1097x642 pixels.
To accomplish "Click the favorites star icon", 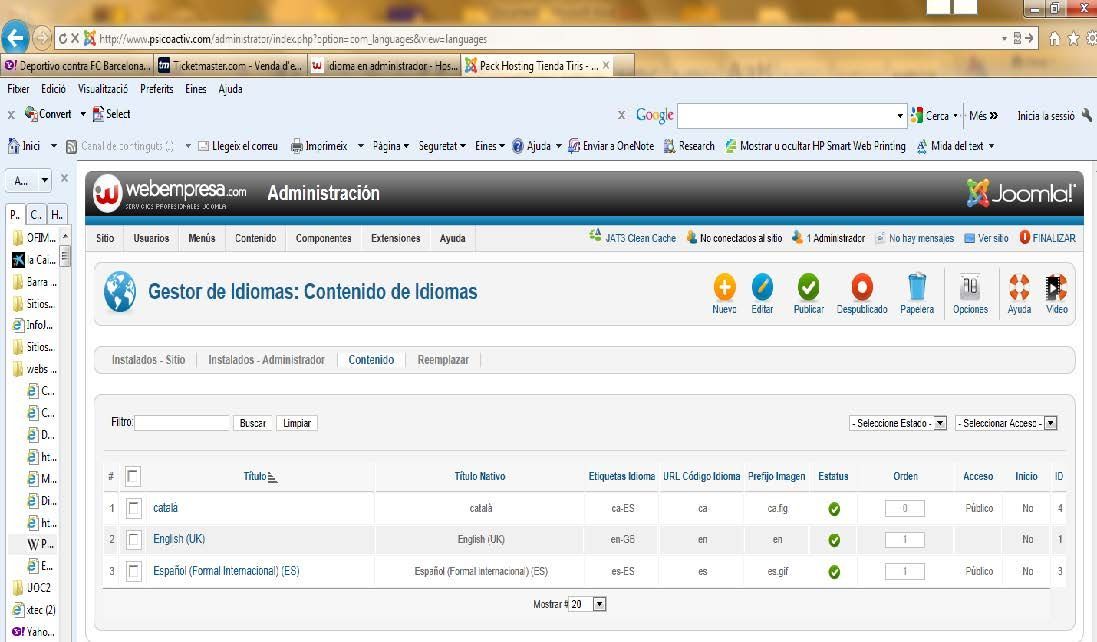I will click(x=1073, y=39).
